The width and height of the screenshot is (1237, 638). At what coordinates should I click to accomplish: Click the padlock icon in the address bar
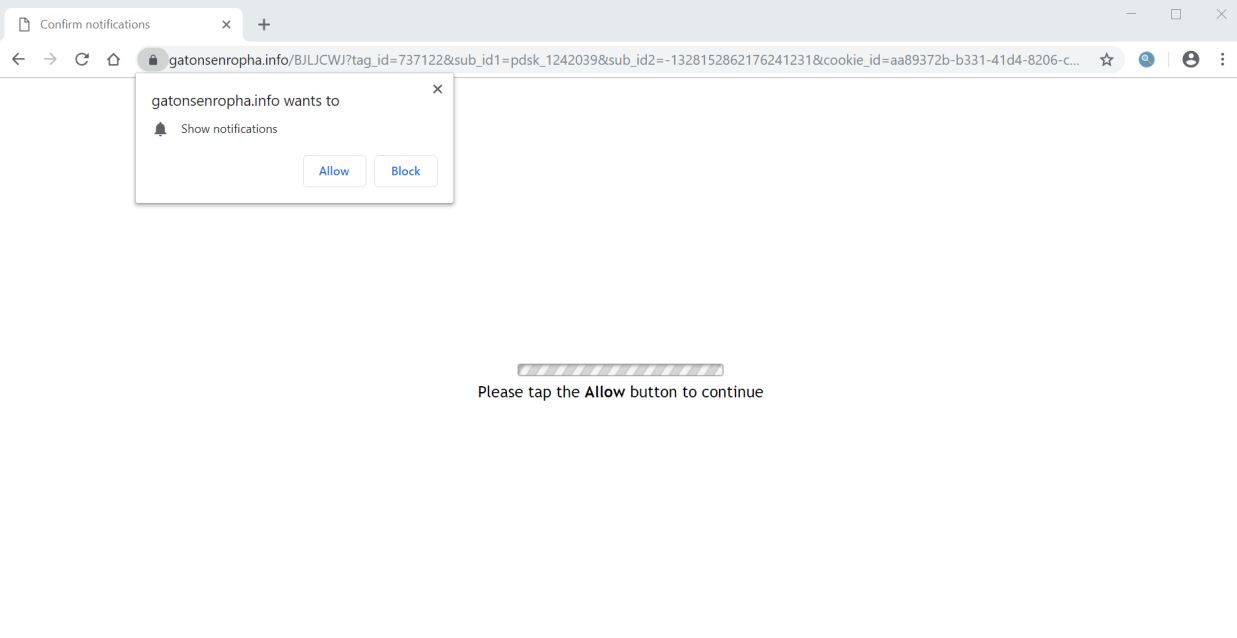click(152, 59)
